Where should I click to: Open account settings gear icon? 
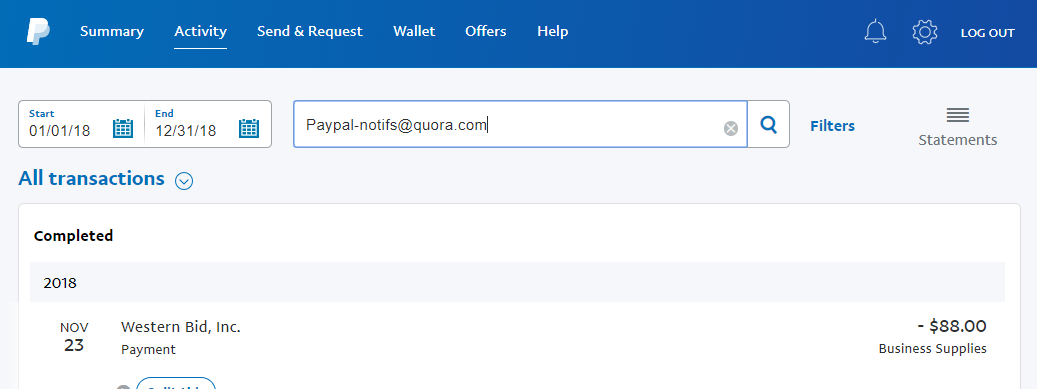(x=925, y=32)
